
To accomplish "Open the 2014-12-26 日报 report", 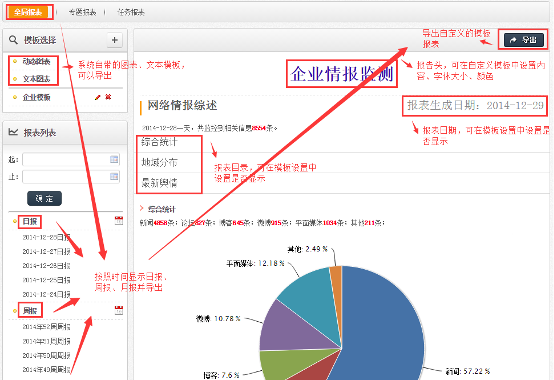I will point(46,266).
